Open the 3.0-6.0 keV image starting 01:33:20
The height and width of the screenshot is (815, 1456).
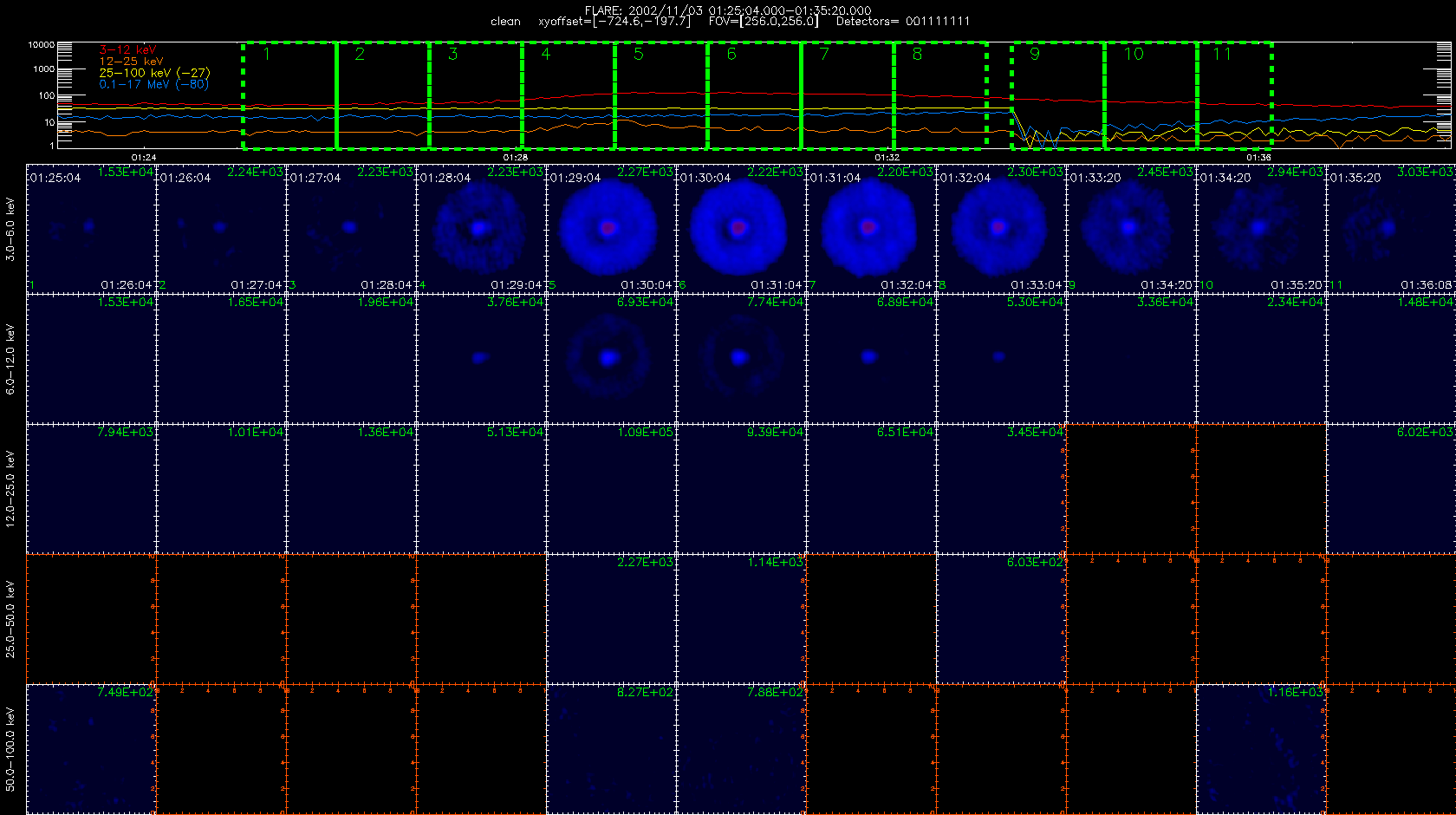tap(1131, 228)
